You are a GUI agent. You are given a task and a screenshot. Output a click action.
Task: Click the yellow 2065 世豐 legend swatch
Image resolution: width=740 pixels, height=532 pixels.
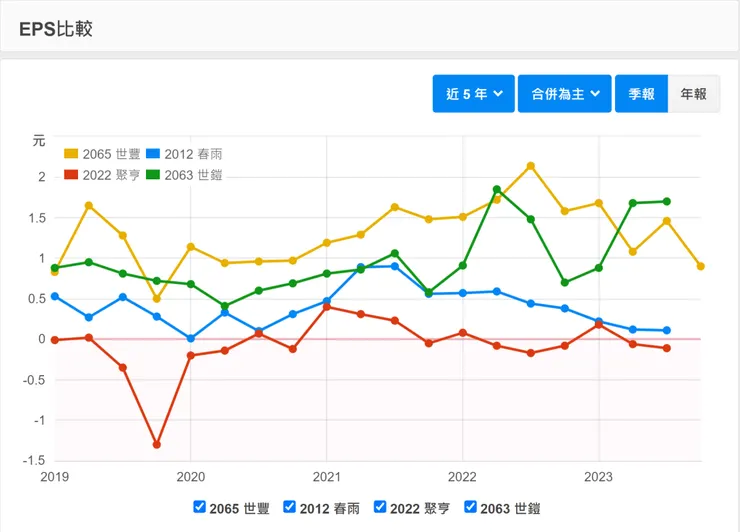point(71,154)
